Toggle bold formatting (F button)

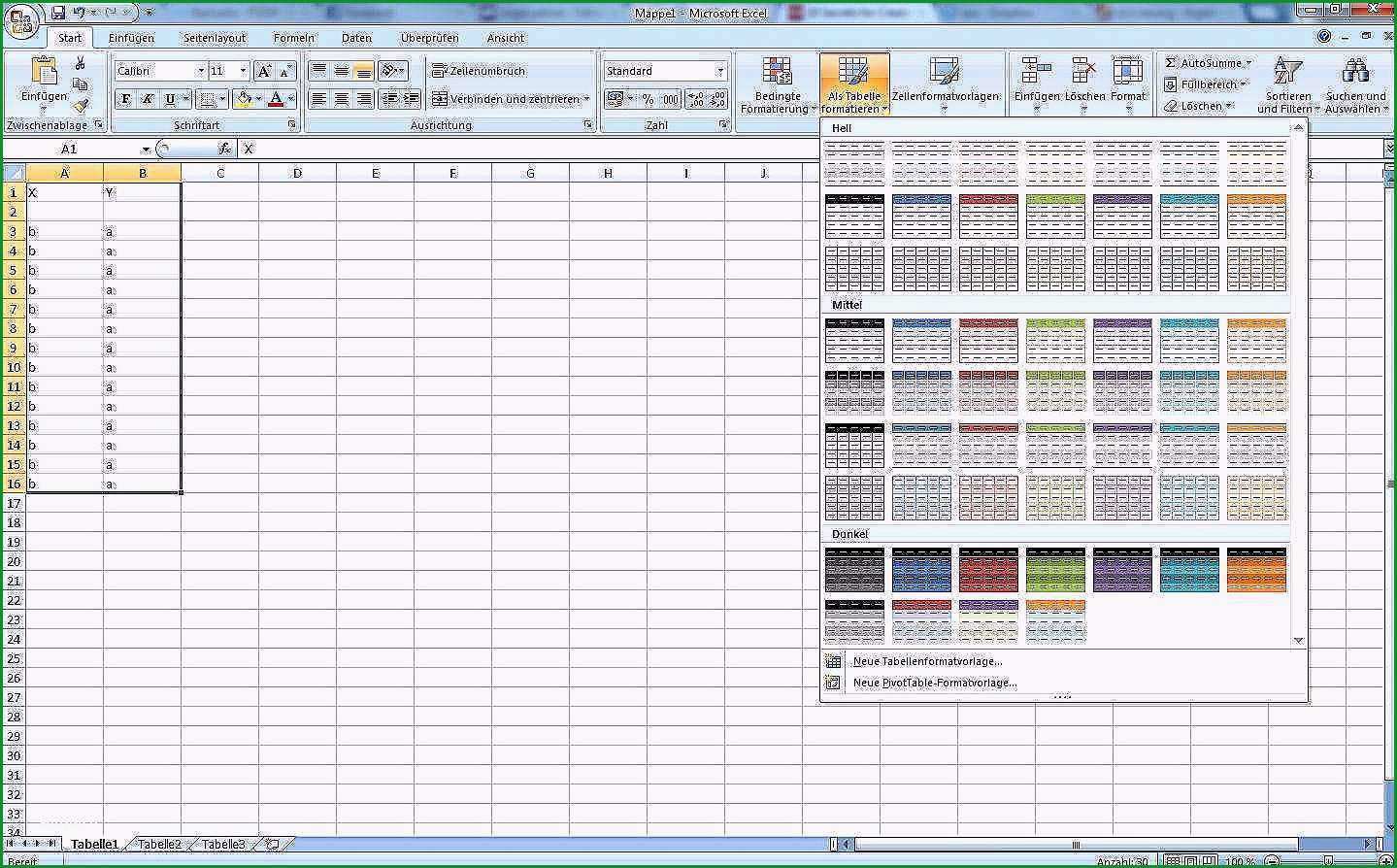point(125,99)
